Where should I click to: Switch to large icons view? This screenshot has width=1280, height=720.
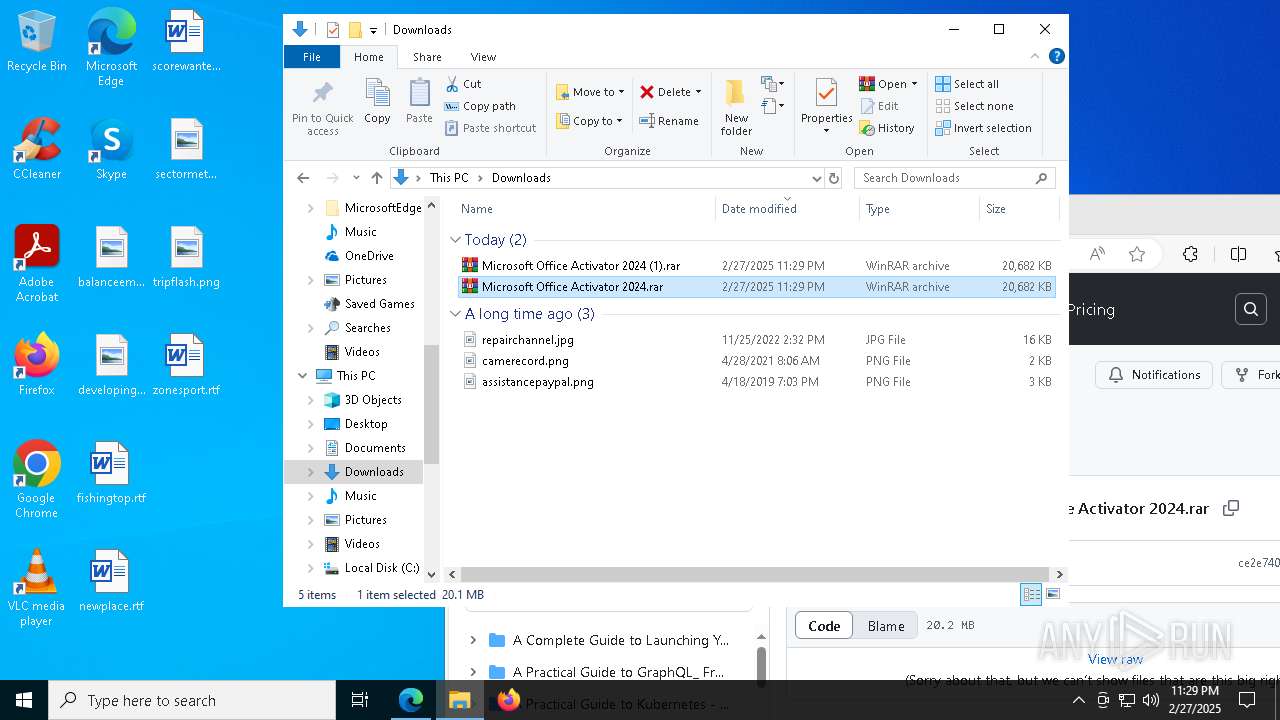click(x=1052, y=594)
